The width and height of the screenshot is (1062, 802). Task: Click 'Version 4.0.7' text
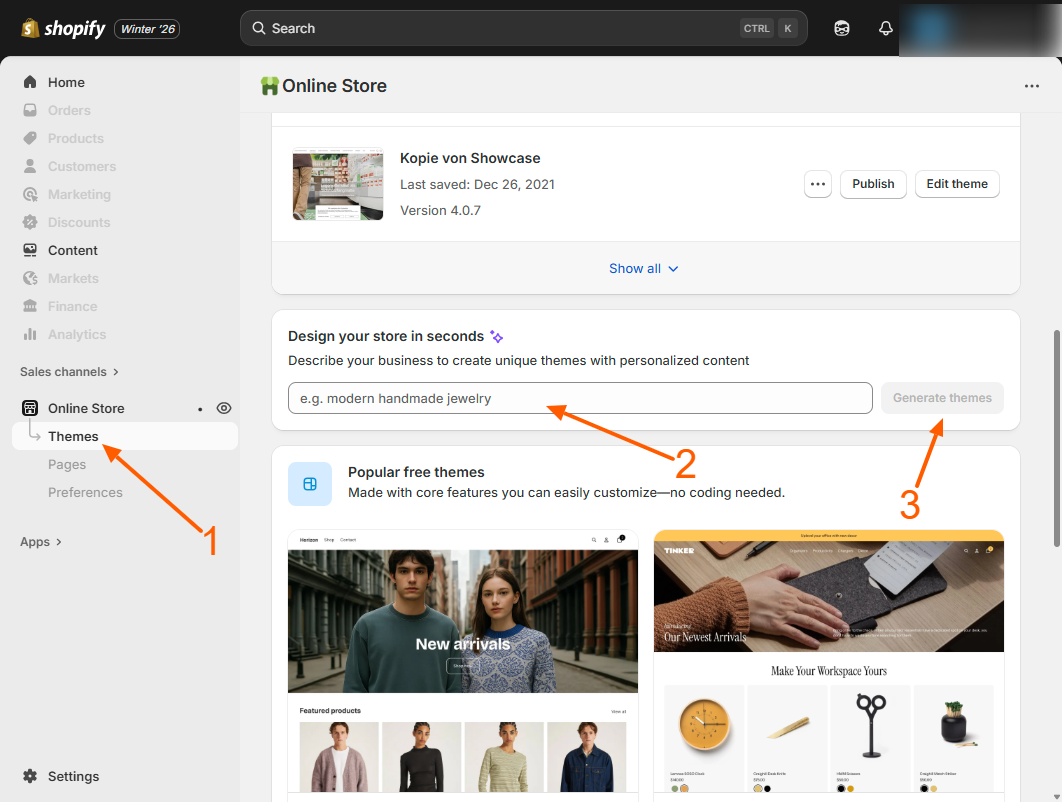440,211
